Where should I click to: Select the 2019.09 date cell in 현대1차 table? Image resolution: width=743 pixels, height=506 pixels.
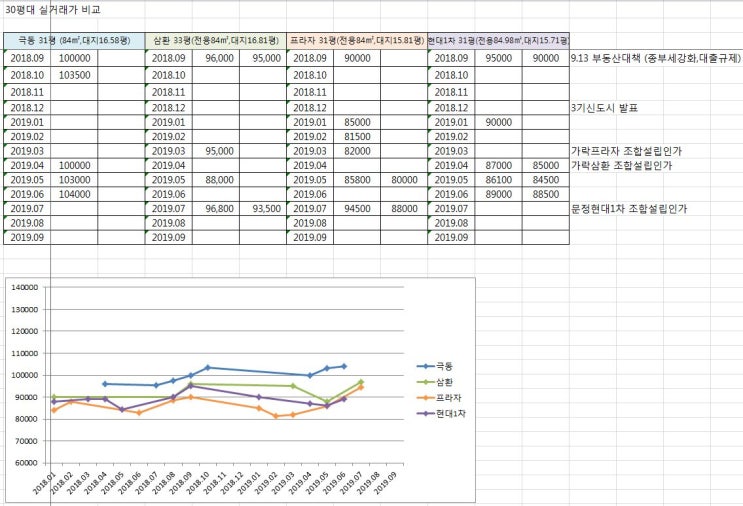pyautogui.click(x=451, y=237)
